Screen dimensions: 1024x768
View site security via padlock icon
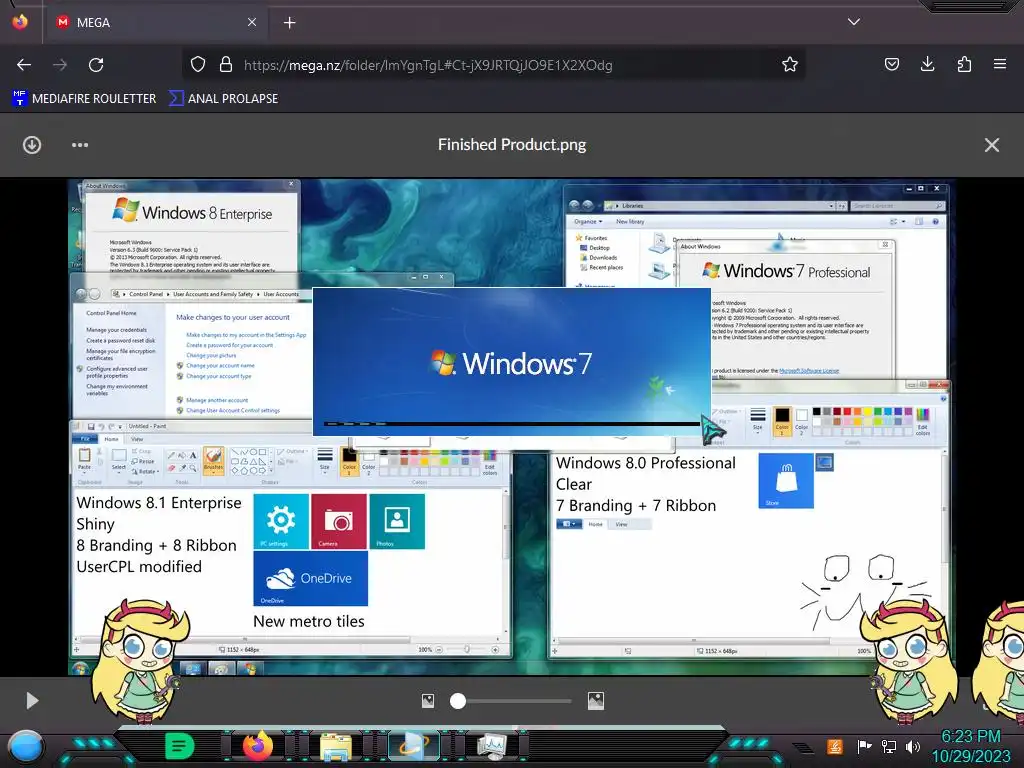point(226,65)
